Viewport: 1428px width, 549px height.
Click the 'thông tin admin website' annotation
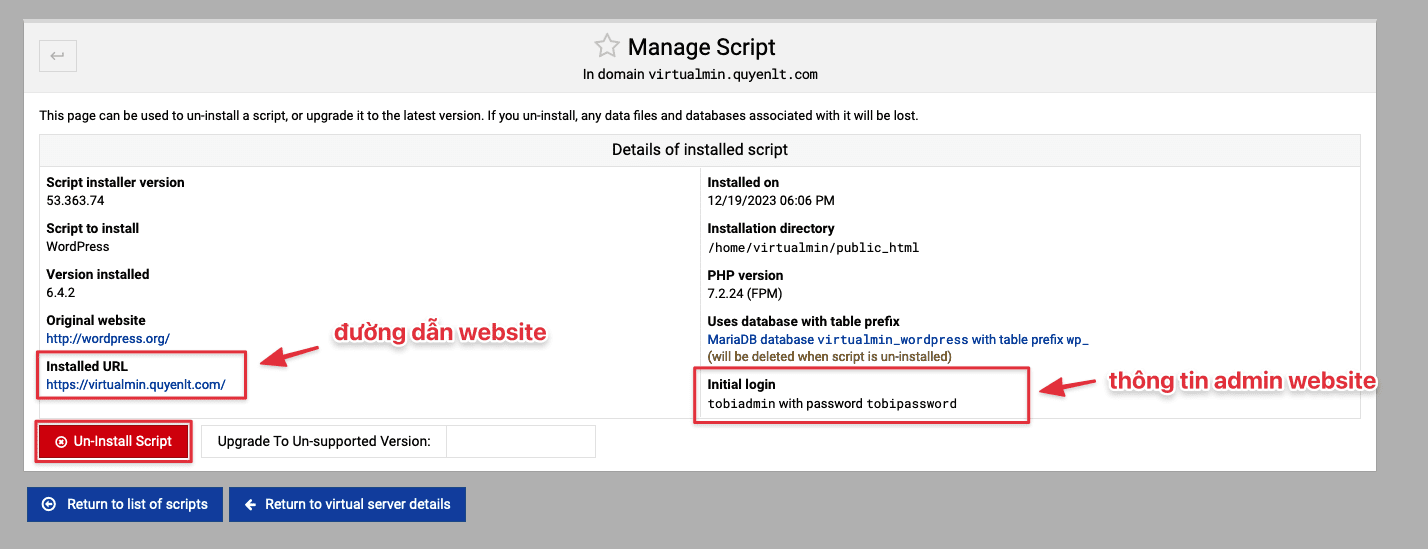tap(1242, 380)
